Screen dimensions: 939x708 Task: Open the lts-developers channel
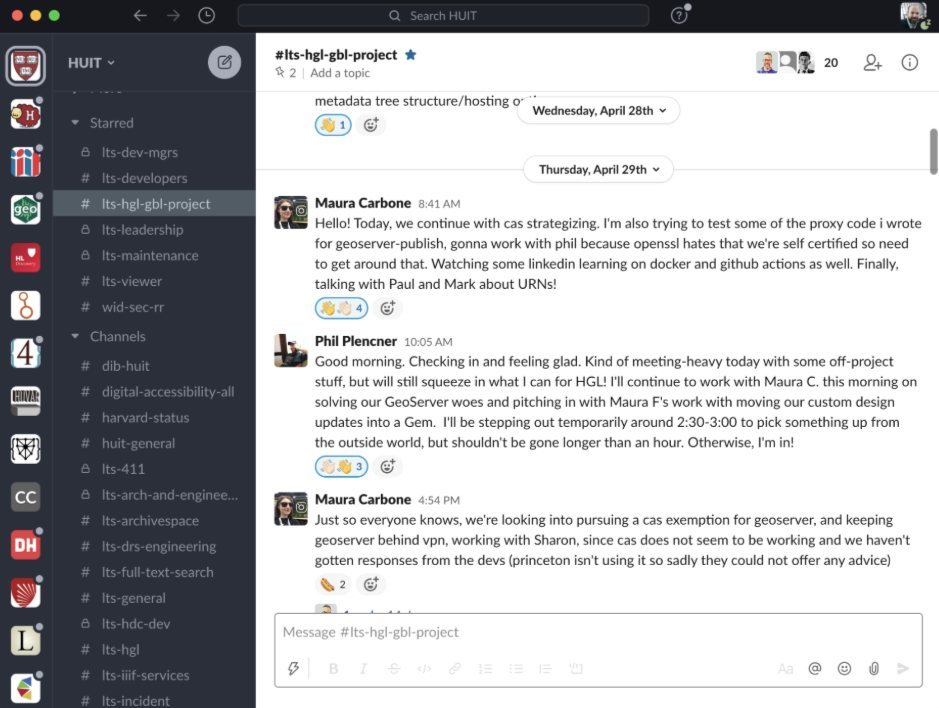pyautogui.click(x=155, y=178)
